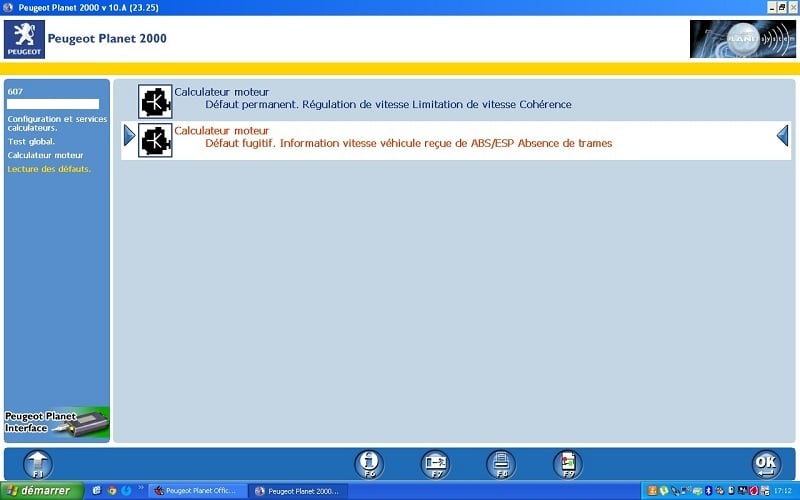Click the title bar application icon
Viewport: 800px width, 500px height.
(8, 7)
